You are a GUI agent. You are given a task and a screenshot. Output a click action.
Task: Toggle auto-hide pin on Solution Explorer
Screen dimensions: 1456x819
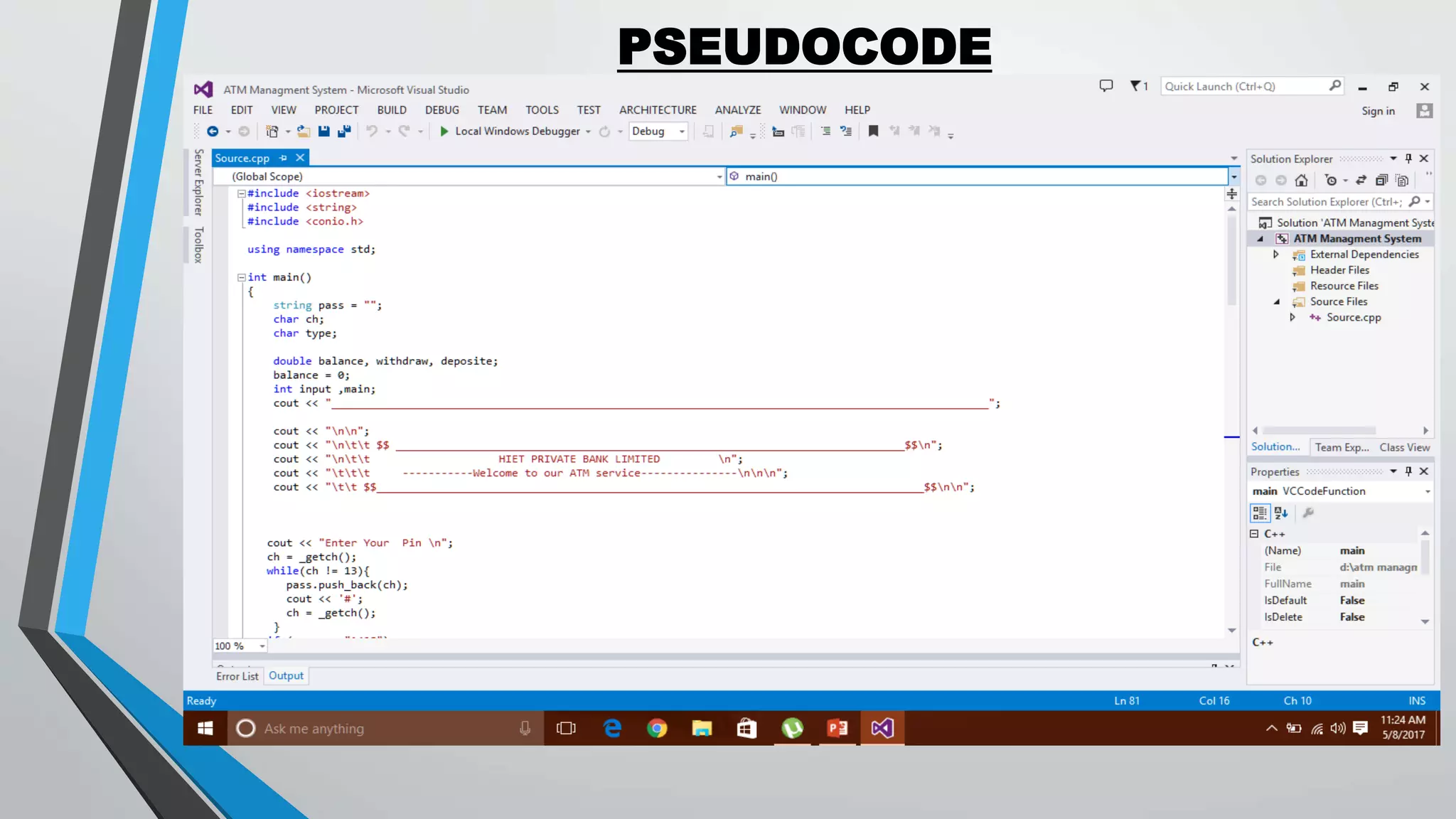tap(1408, 159)
